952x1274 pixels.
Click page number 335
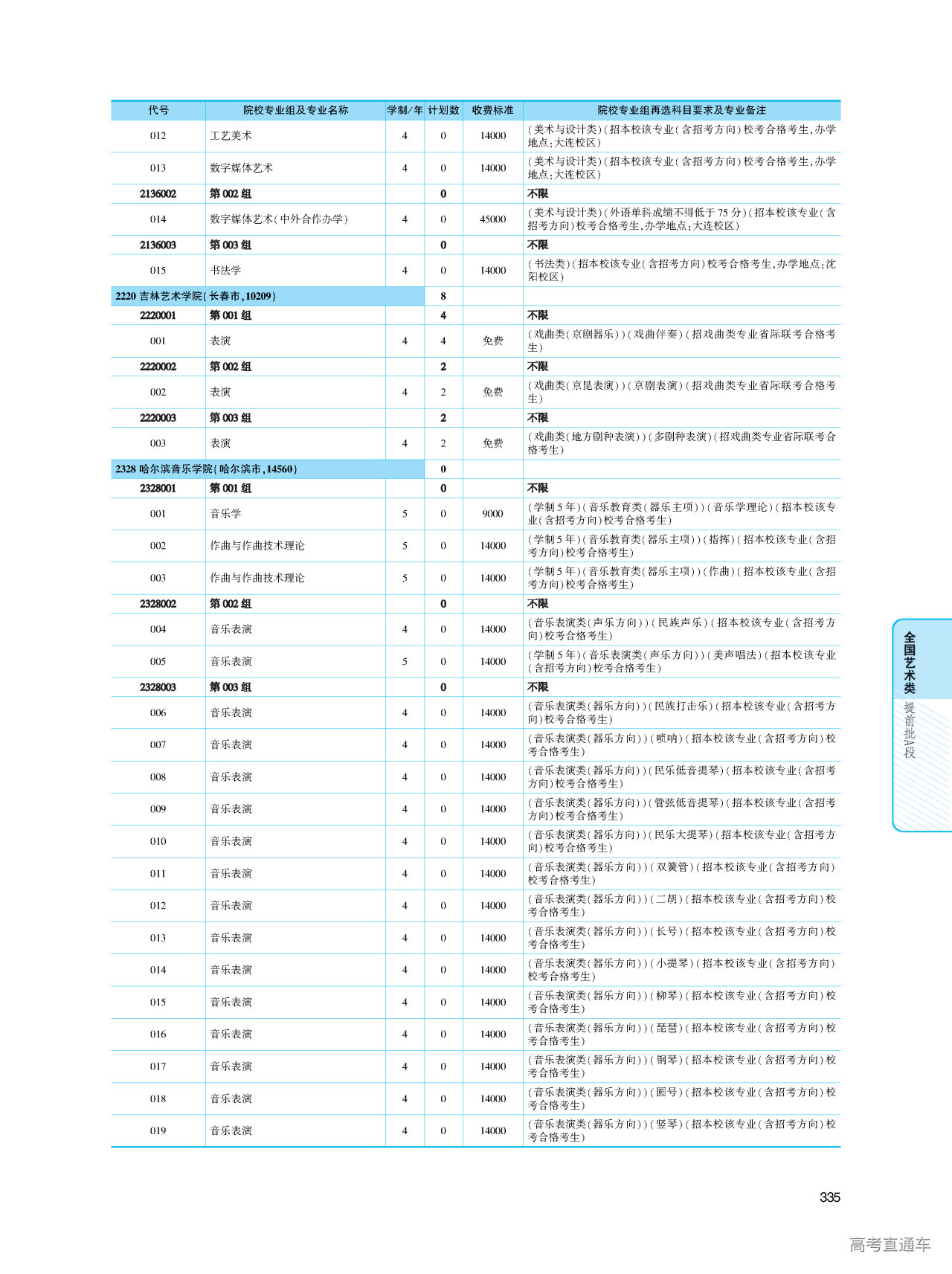[829, 1197]
